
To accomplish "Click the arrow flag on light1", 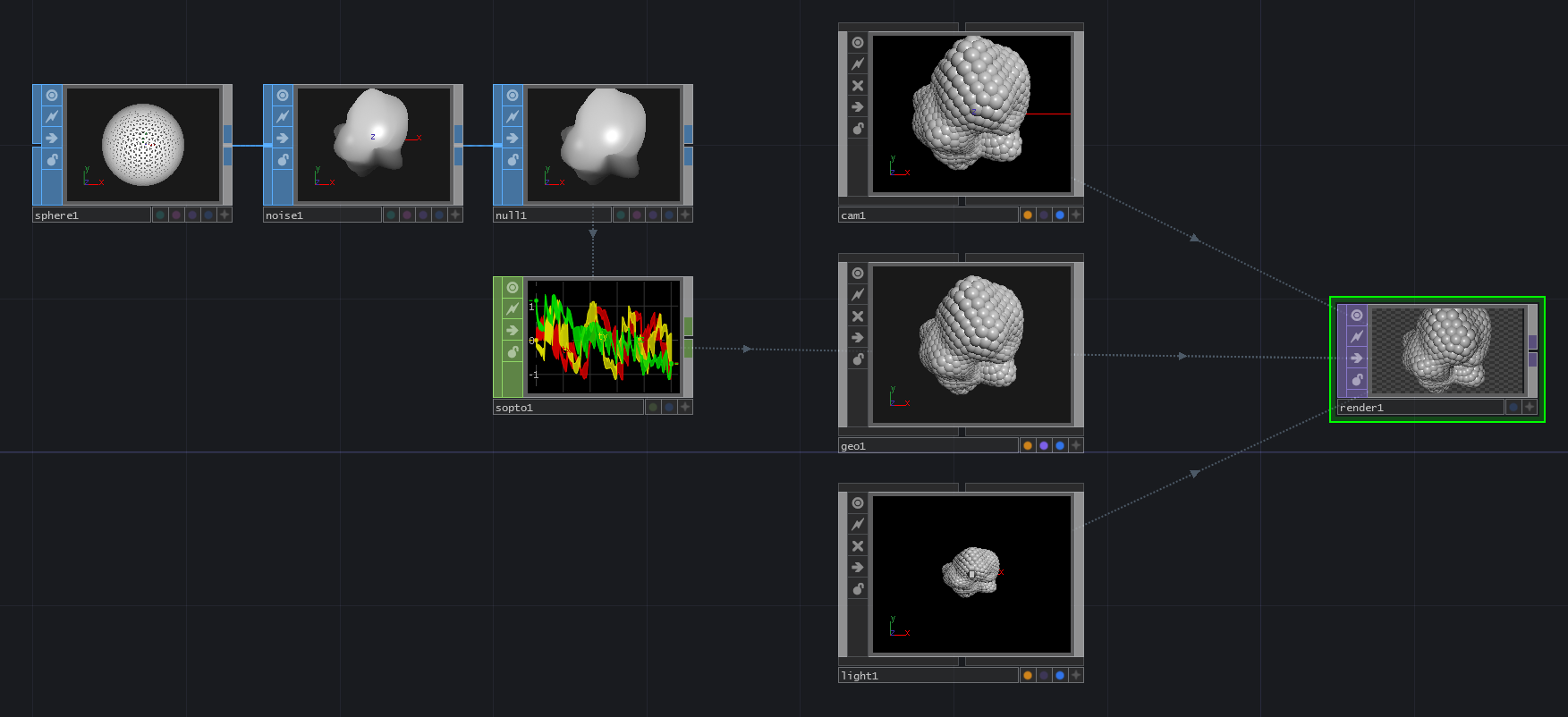I will (x=858, y=568).
